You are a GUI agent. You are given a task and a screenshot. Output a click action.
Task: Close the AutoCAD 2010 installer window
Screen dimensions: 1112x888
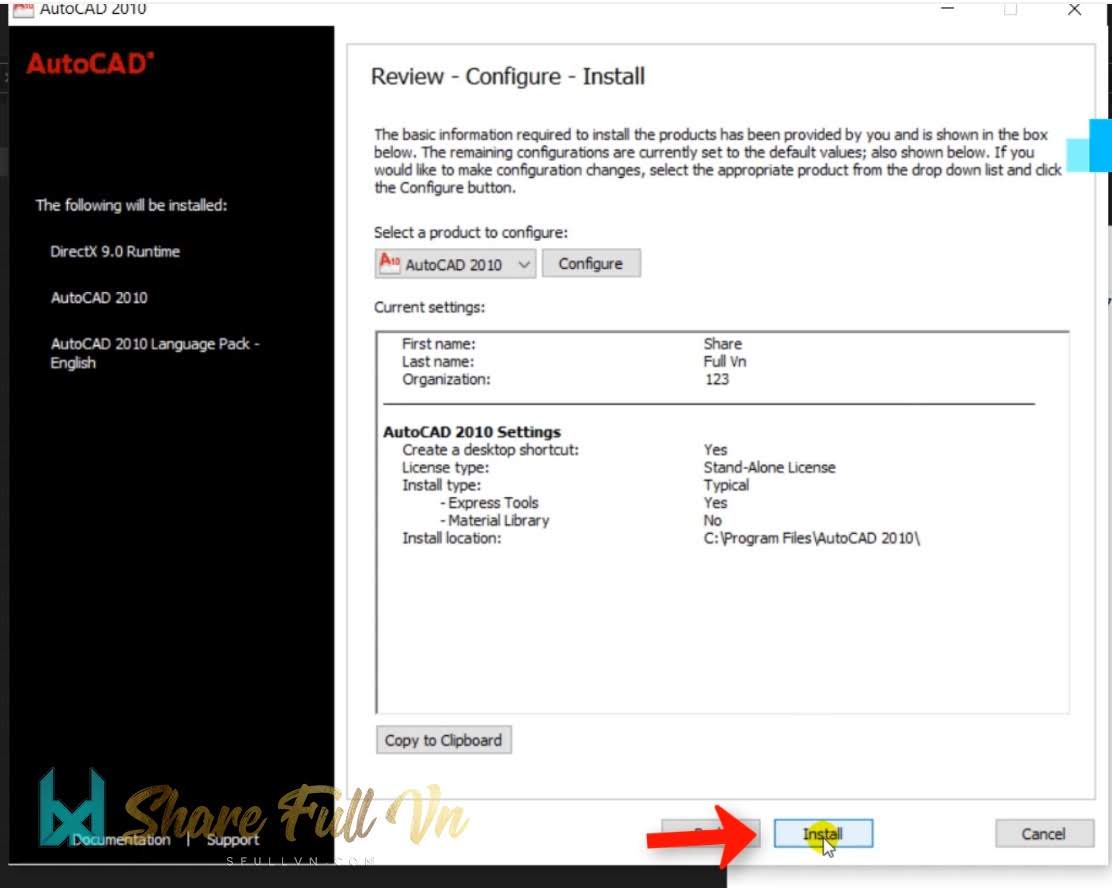(x=1074, y=9)
